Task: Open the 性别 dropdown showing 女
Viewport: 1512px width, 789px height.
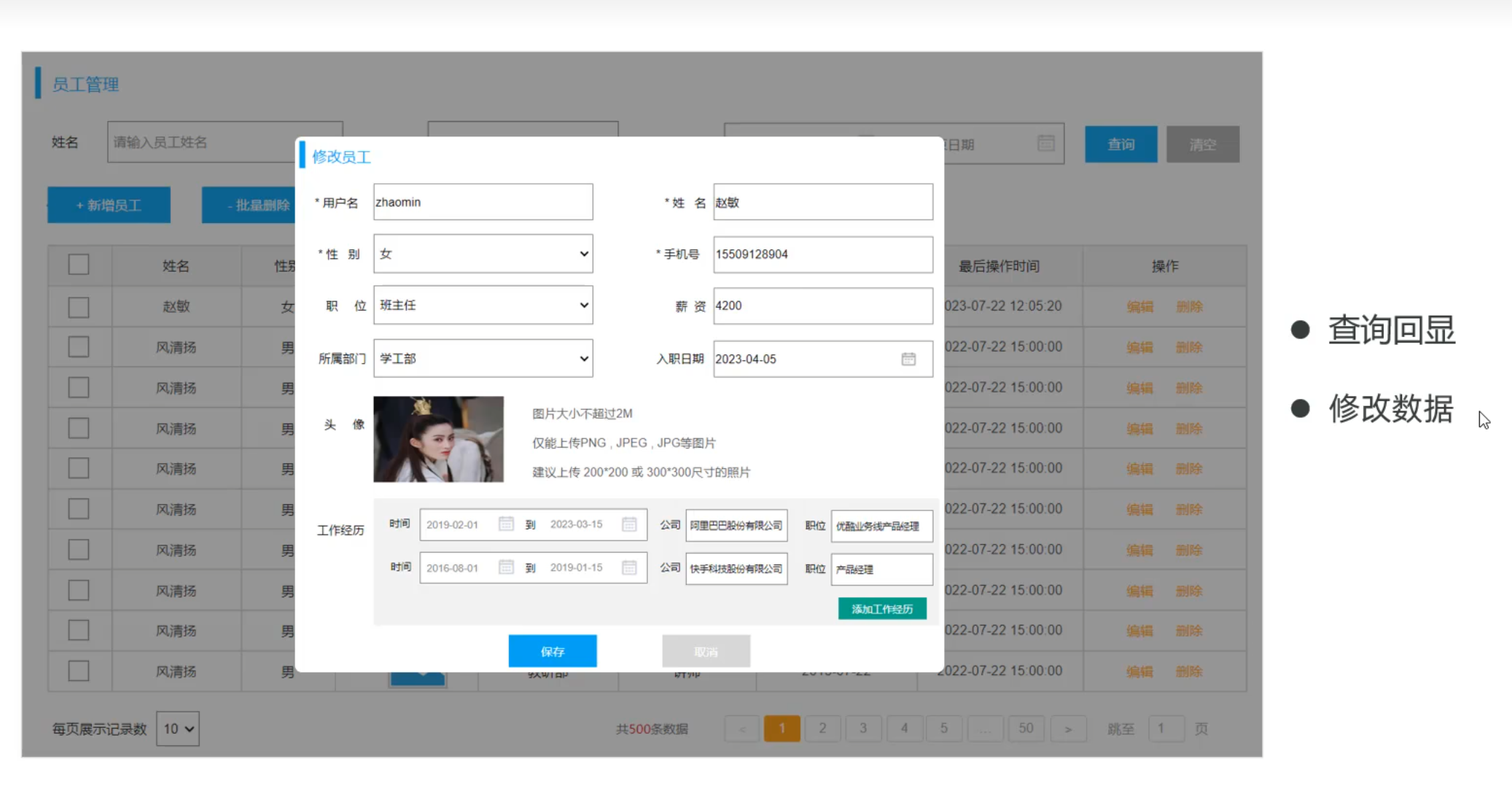Action: point(483,254)
